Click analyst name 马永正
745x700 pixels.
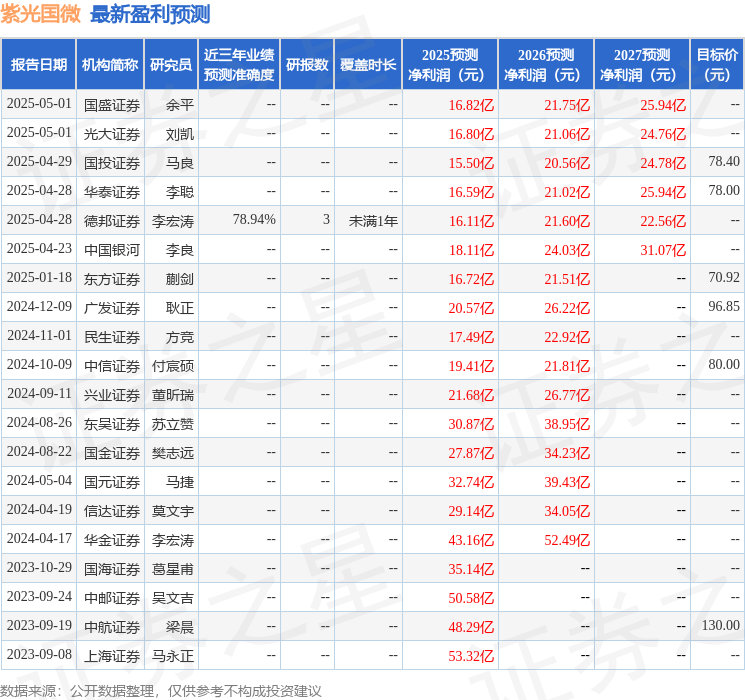pyautogui.click(x=172, y=656)
